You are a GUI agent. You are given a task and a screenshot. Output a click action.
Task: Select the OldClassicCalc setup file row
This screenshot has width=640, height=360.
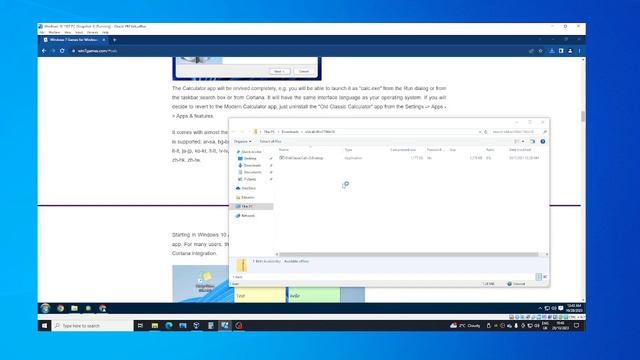409,158
